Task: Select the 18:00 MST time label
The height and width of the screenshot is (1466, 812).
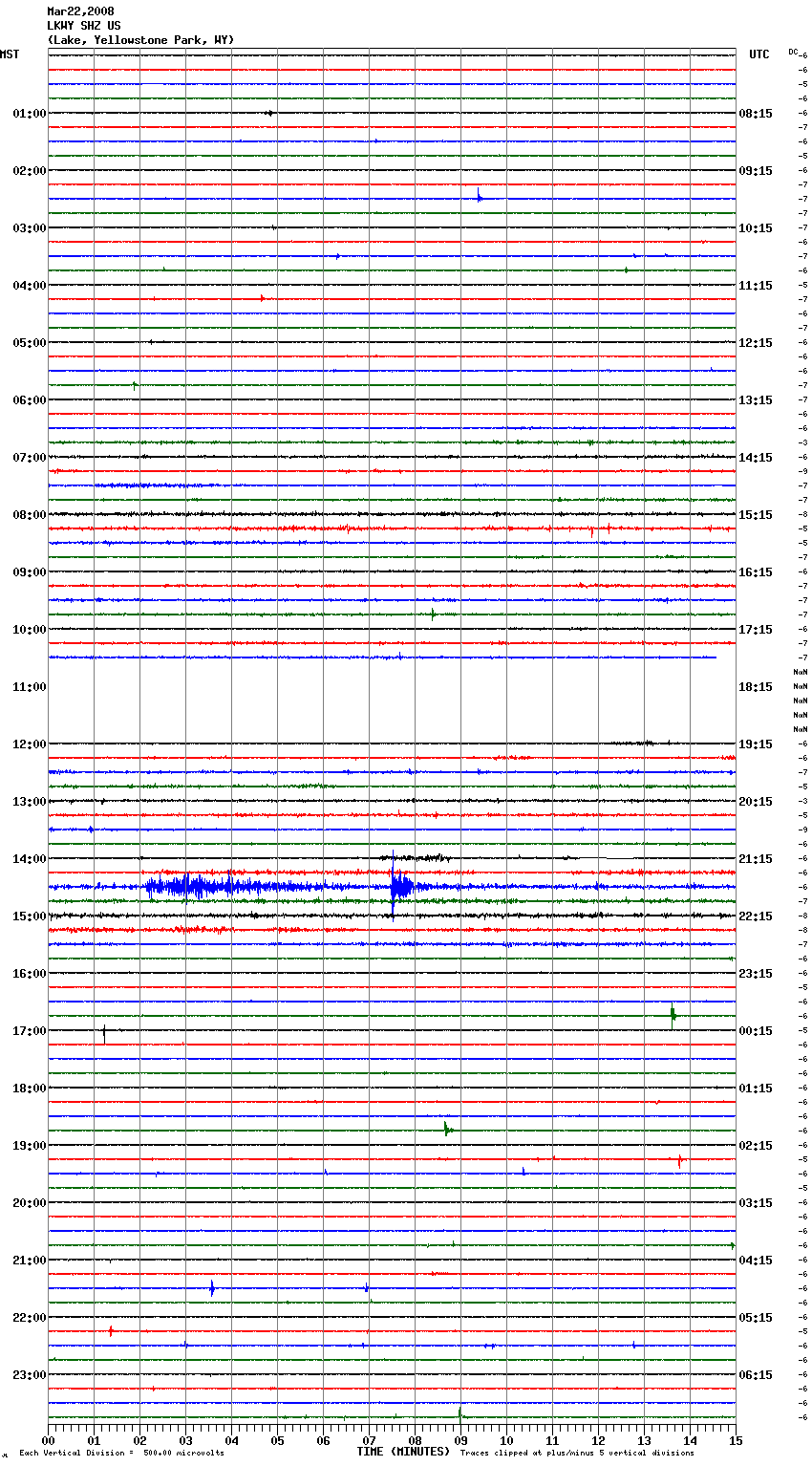Action: [x=30, y=1089]
